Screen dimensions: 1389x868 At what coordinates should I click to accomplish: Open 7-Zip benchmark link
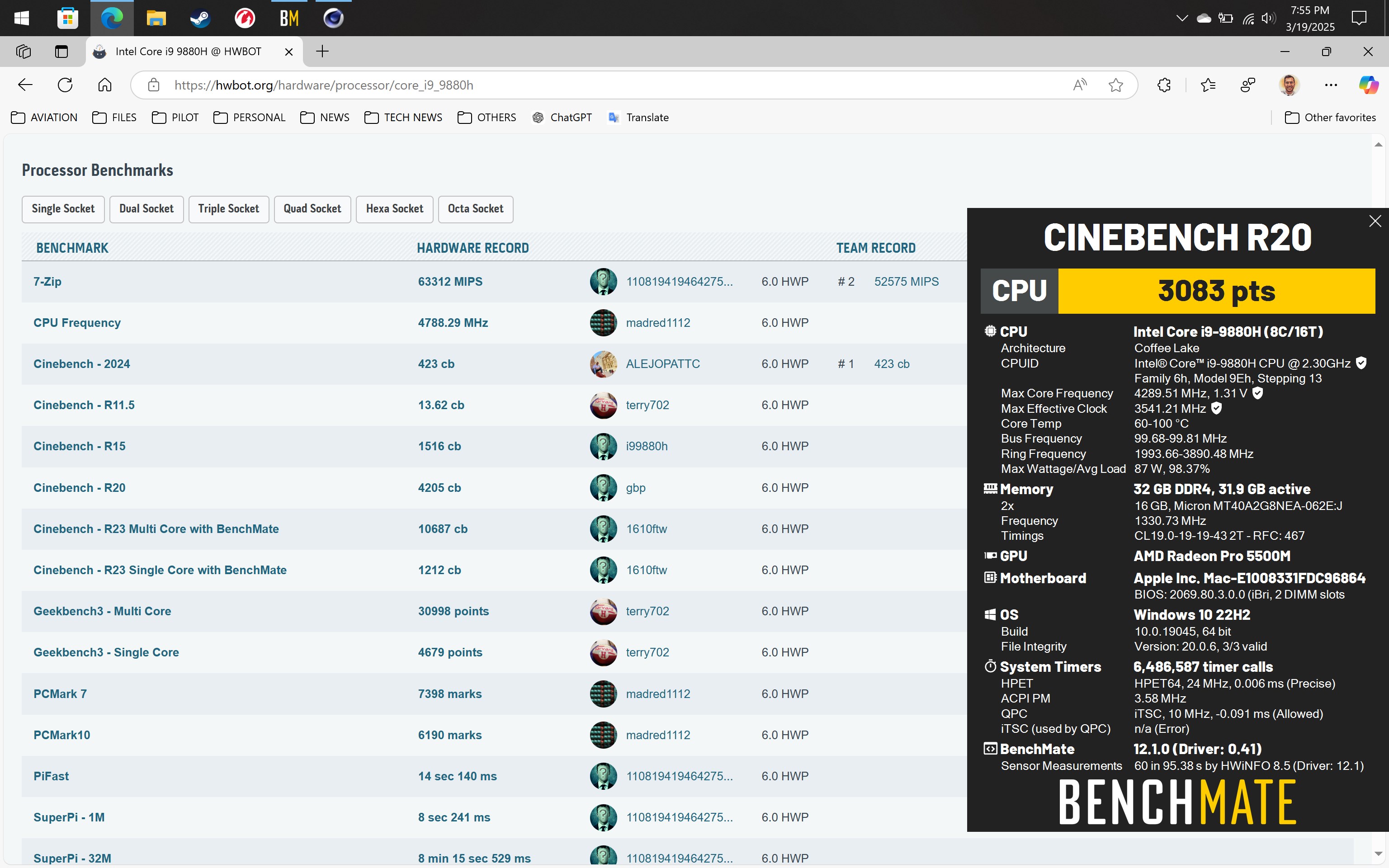point(47,282)
